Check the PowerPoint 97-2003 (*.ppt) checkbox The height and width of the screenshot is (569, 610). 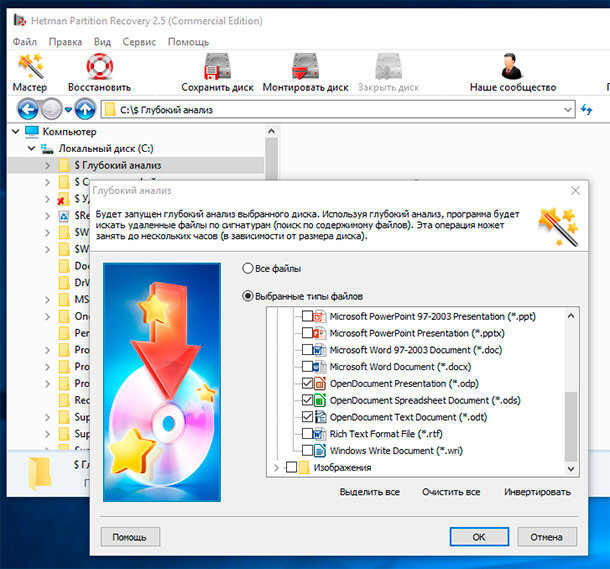pos(307,316)
